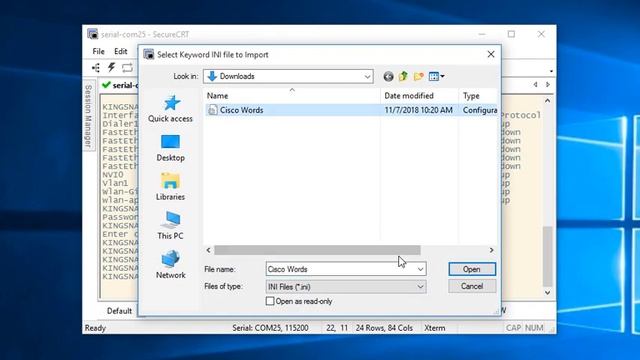Click terminal scrollbar up arrow
This screenshot has height=360, width=640.
click(548, 100)
